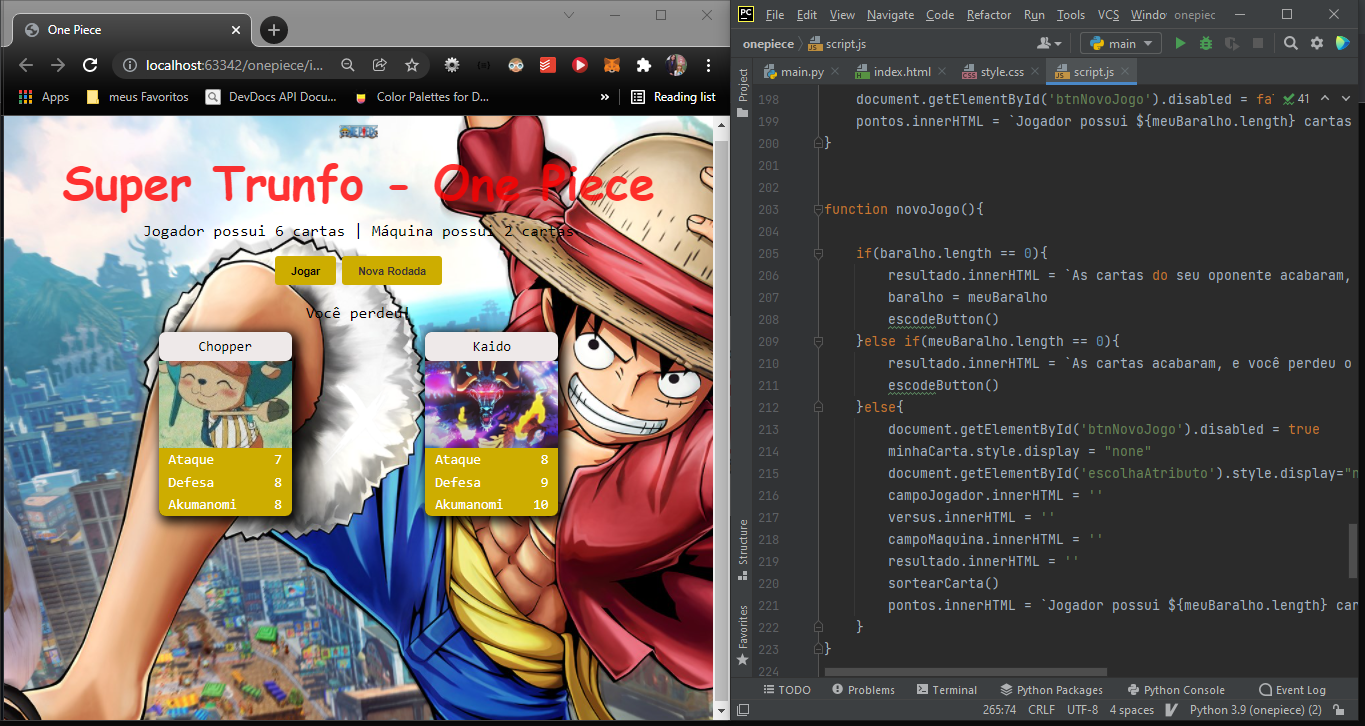Click the localhost address bar
Viewport: 1365px width, 726px height.
250,64
